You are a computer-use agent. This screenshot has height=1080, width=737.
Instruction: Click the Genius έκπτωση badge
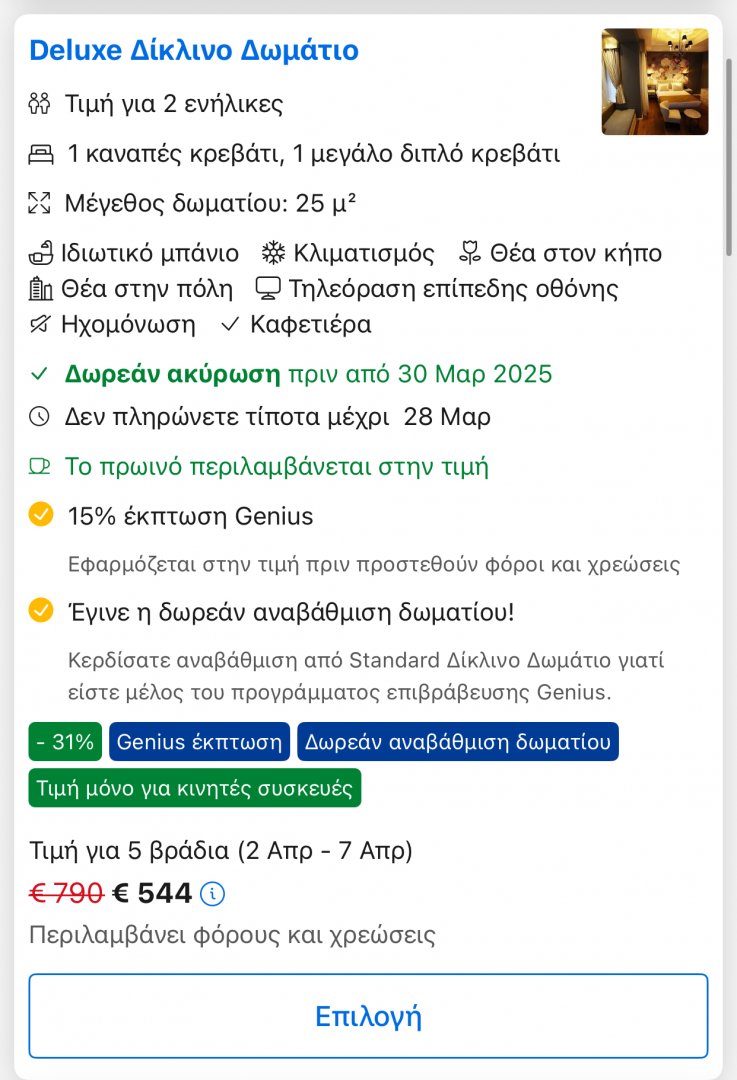tap(199, 742)
